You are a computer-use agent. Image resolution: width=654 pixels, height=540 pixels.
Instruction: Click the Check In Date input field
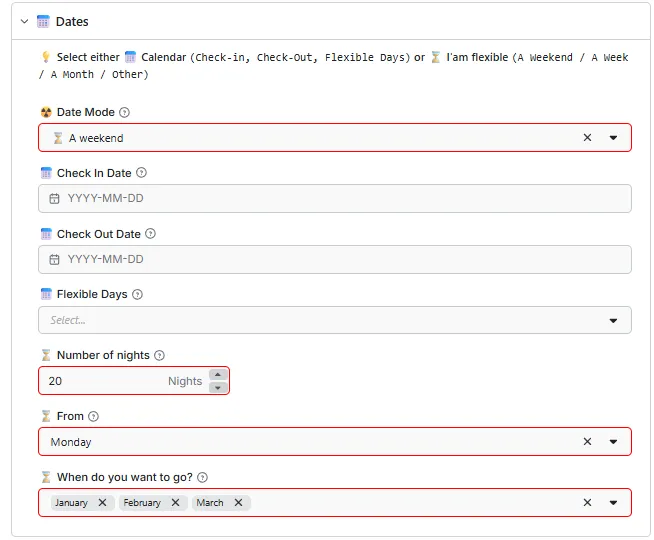pos(335,198)
